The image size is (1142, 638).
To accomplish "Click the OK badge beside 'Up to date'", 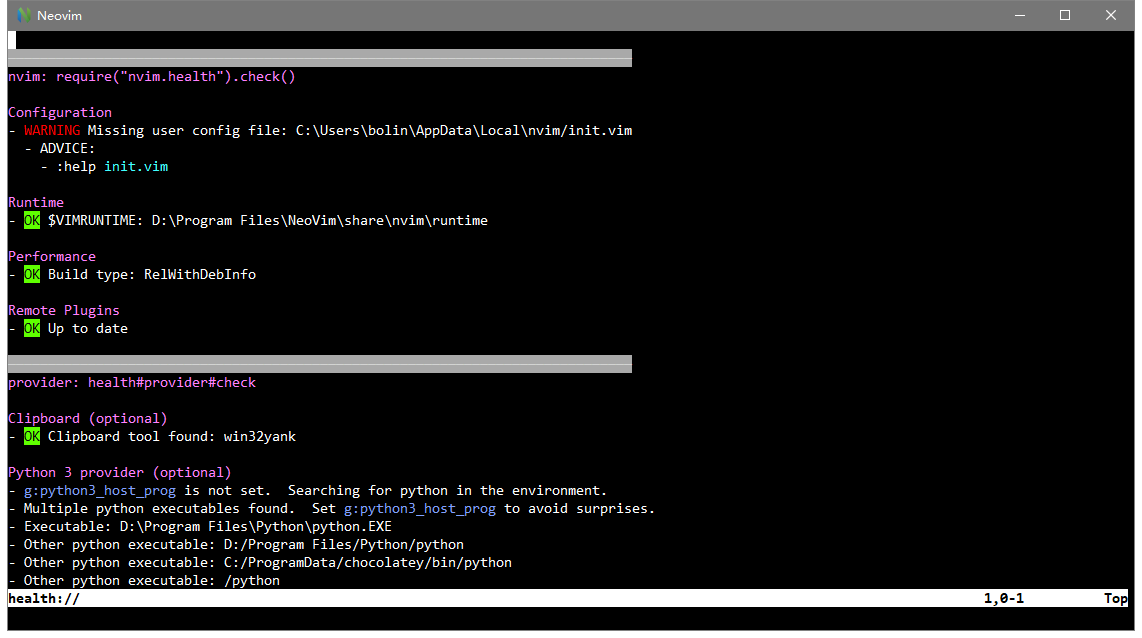I will click(32, 328).
